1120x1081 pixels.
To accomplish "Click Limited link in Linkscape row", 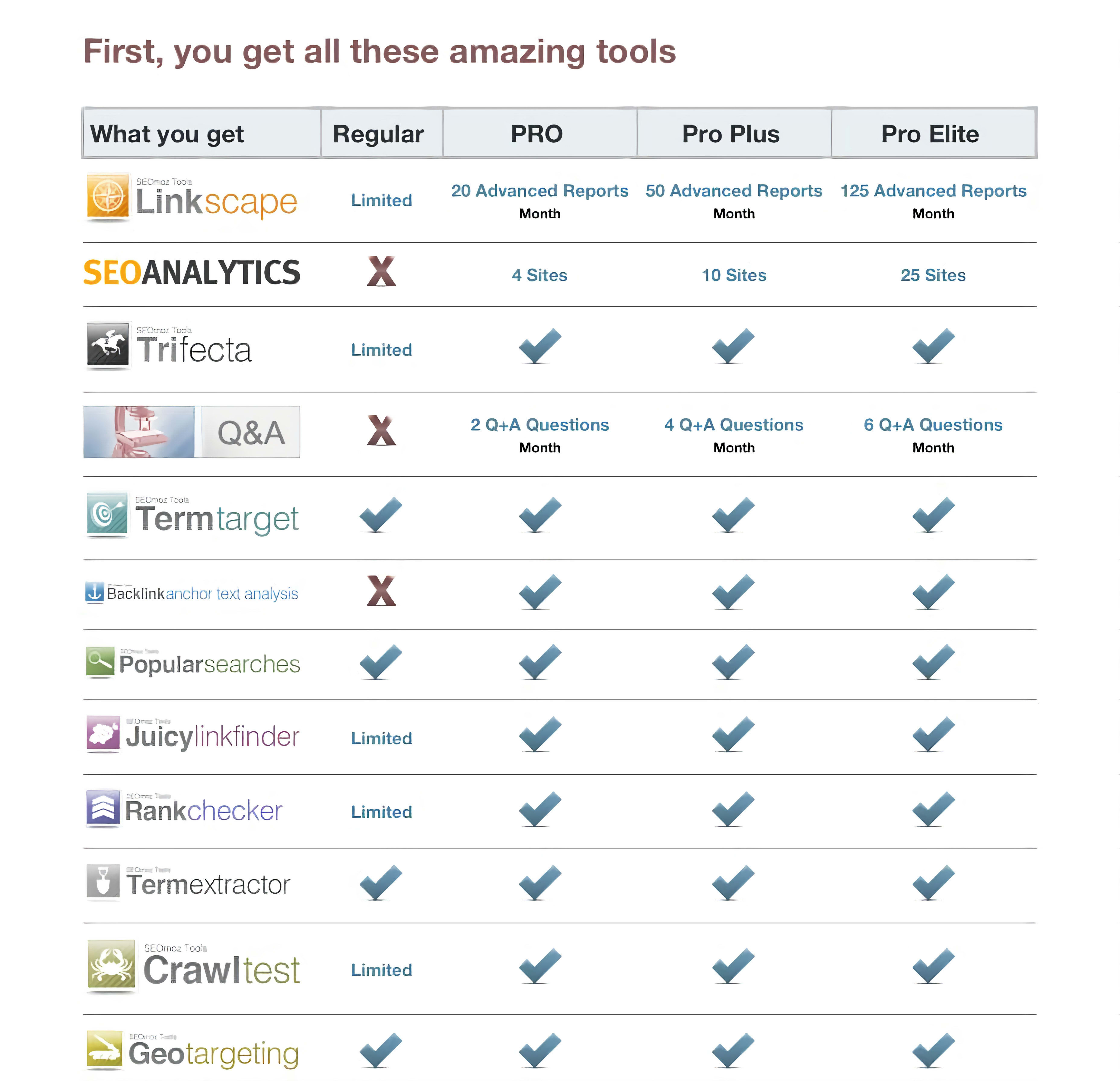I will tap(381, 201).
